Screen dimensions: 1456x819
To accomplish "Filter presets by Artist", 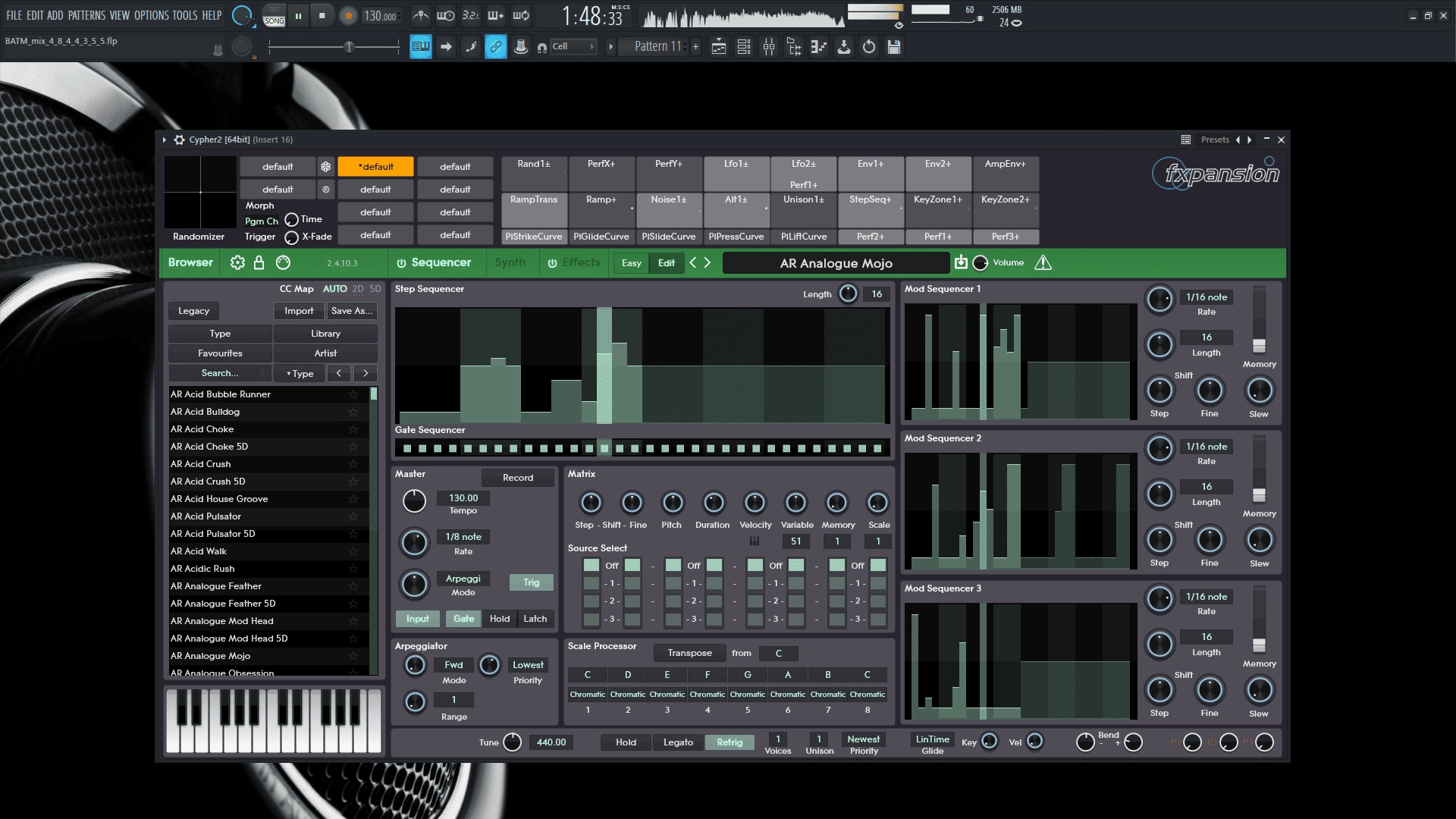I will tap(325, 353).
